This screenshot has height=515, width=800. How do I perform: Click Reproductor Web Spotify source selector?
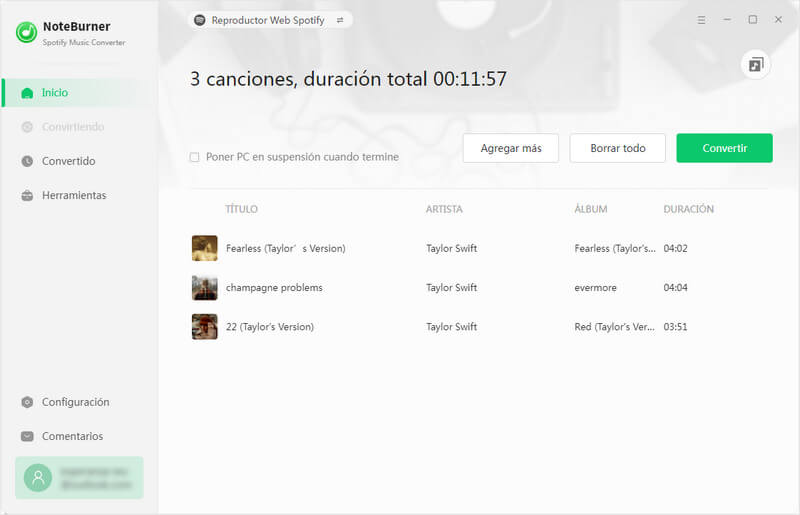coord(270,20)
